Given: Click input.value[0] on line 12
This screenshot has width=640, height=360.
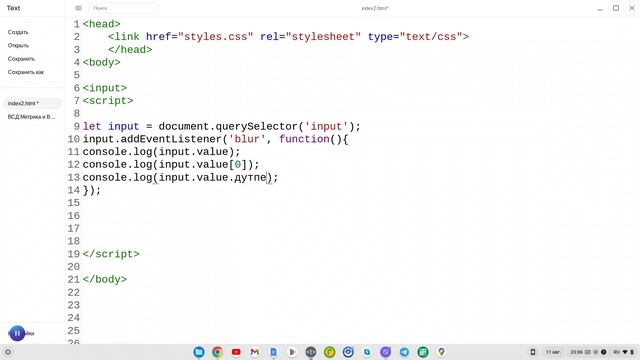Looking at the screenshot, I should 202,164.
